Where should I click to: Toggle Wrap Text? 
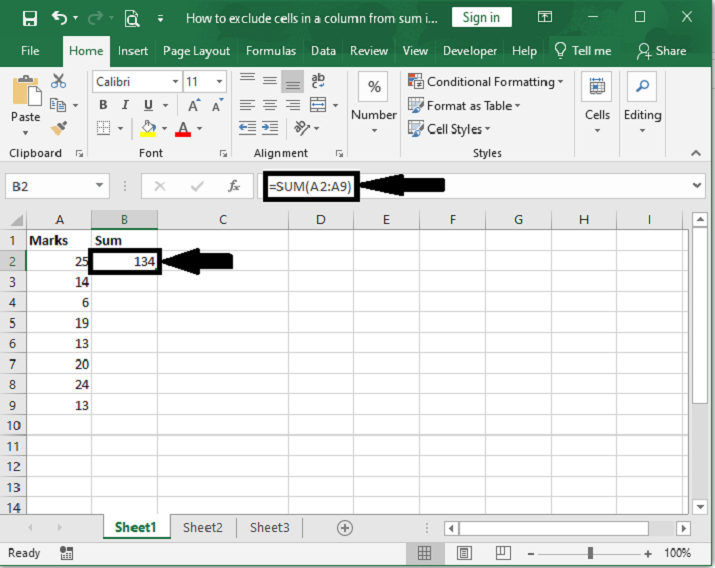pyautogui.click(x=318, y=81)
